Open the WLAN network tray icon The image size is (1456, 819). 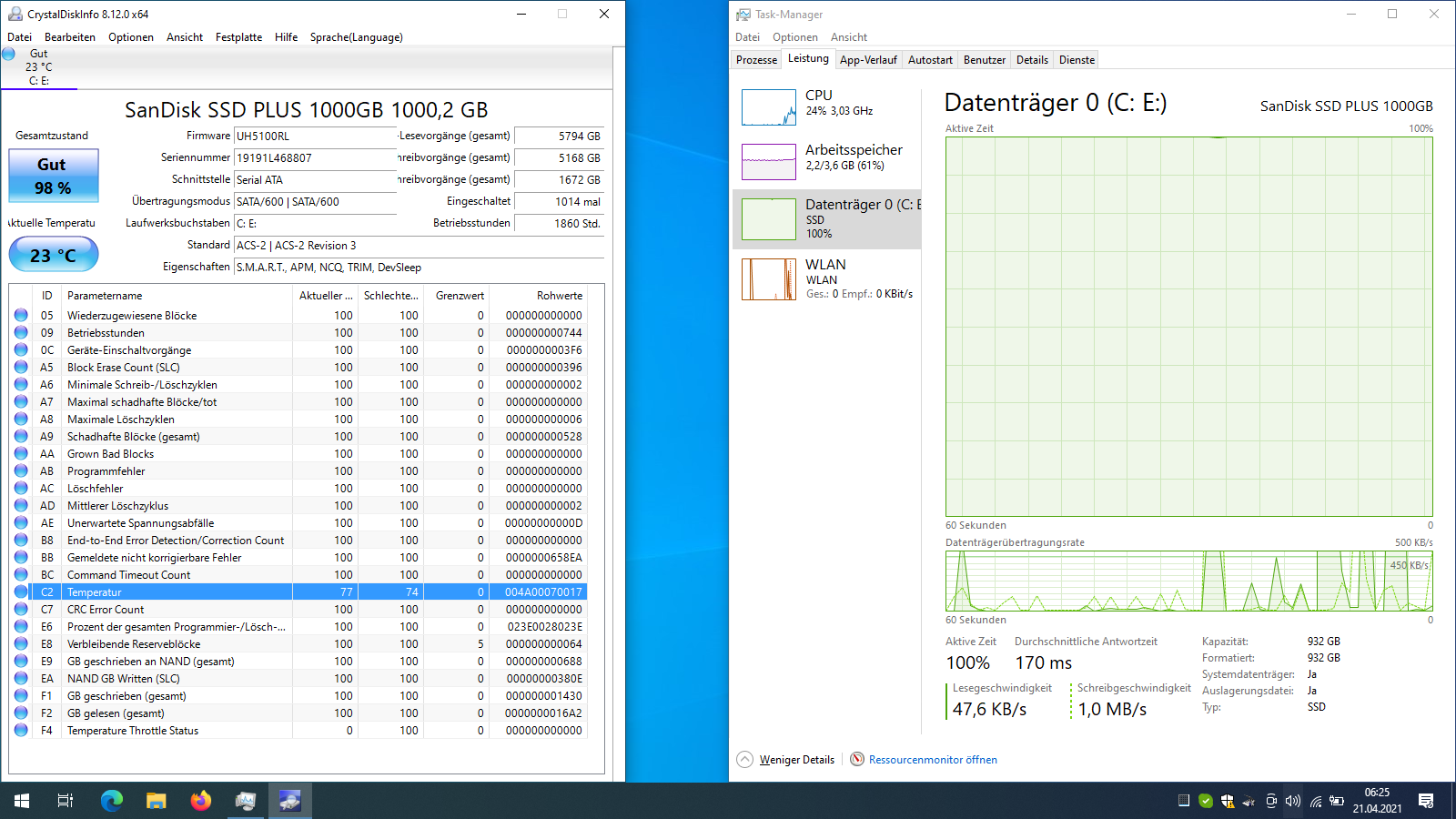pyautogui.click(x=1316, y=801)
